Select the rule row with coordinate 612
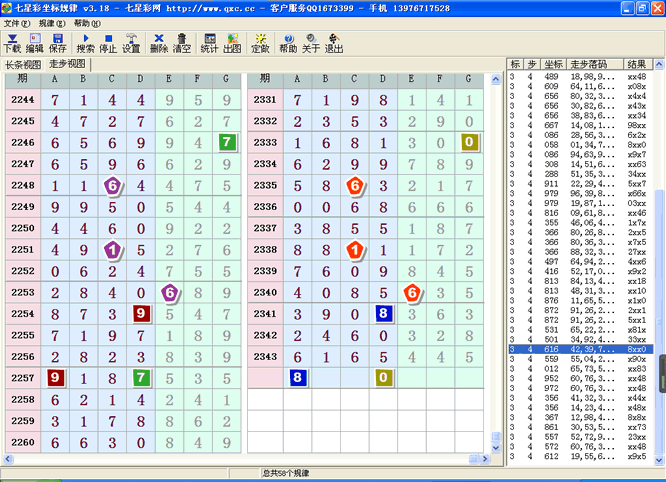This screenshot has height=482, width=666. 580,456
